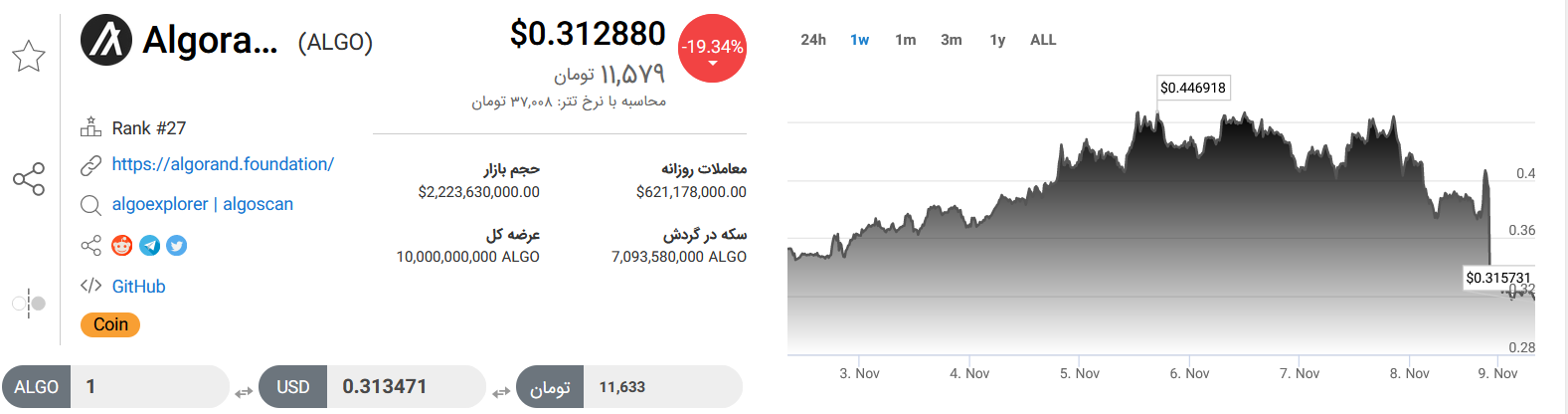Open Algorand's Telegram channel

tap(150, 246)
